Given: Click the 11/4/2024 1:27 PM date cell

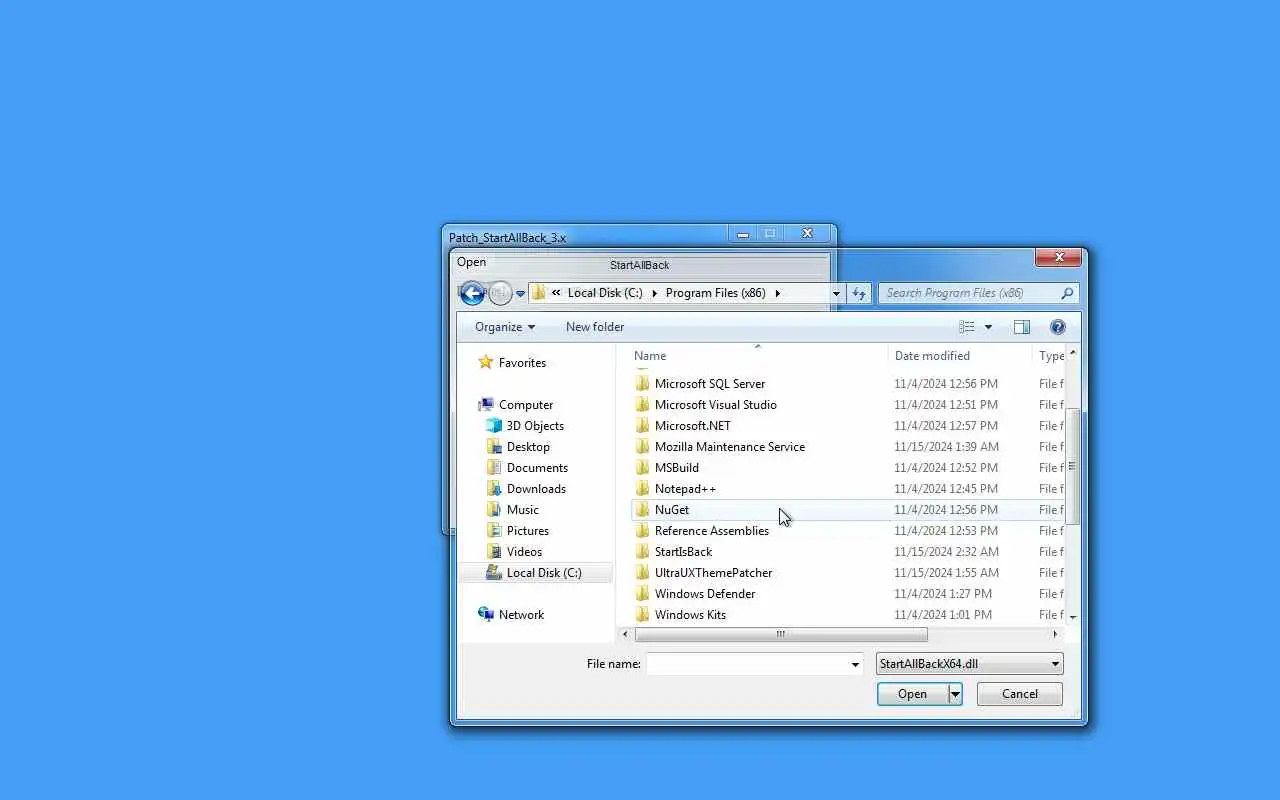Looking at the screenshot, I should (943, 594).
